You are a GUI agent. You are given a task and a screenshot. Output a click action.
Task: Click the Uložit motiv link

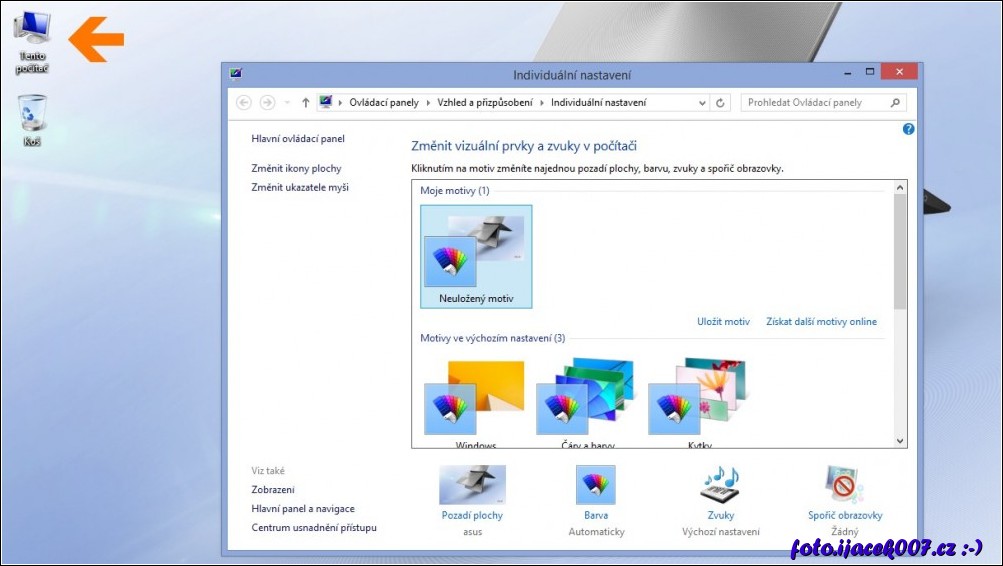pos(723,322)
